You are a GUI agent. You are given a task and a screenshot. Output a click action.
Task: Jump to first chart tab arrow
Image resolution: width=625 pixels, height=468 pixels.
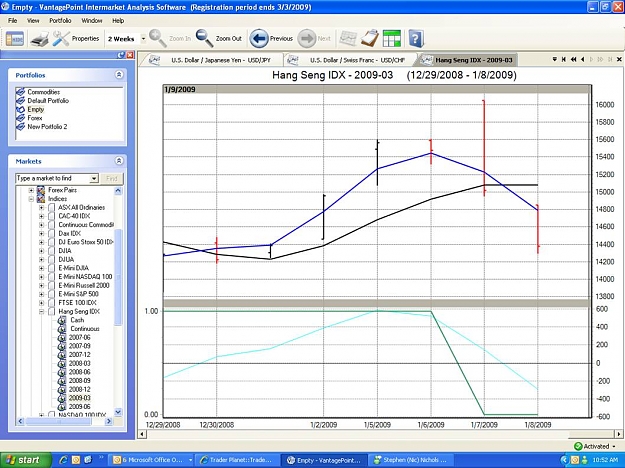click(x=564, y=59)
